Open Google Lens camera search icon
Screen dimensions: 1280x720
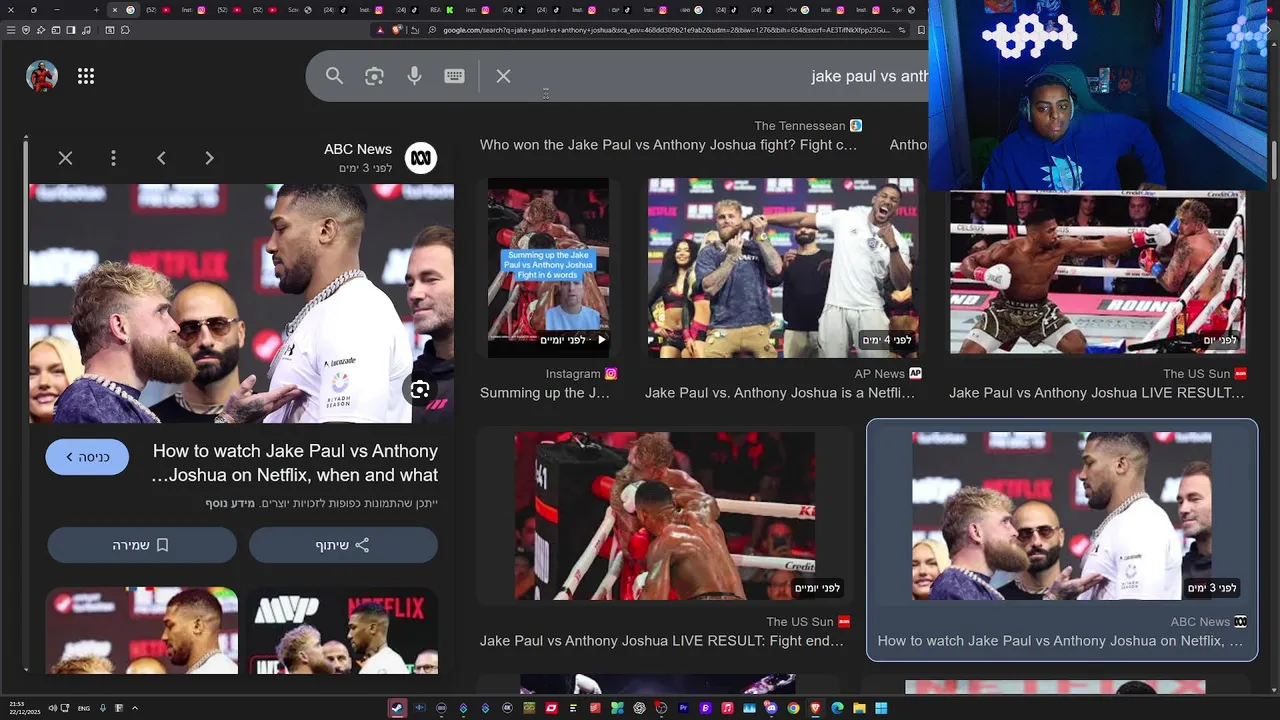click(374, 76)
